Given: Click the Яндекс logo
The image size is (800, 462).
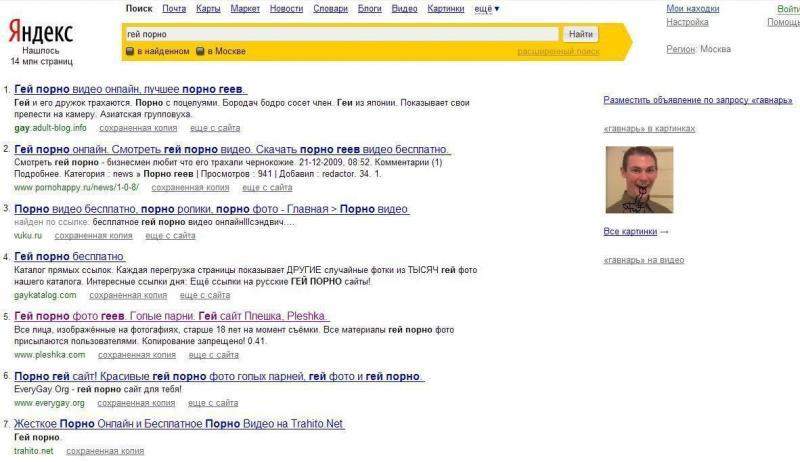Looking at the screenshot, I should pyautogui.click(x=41, y=32).
